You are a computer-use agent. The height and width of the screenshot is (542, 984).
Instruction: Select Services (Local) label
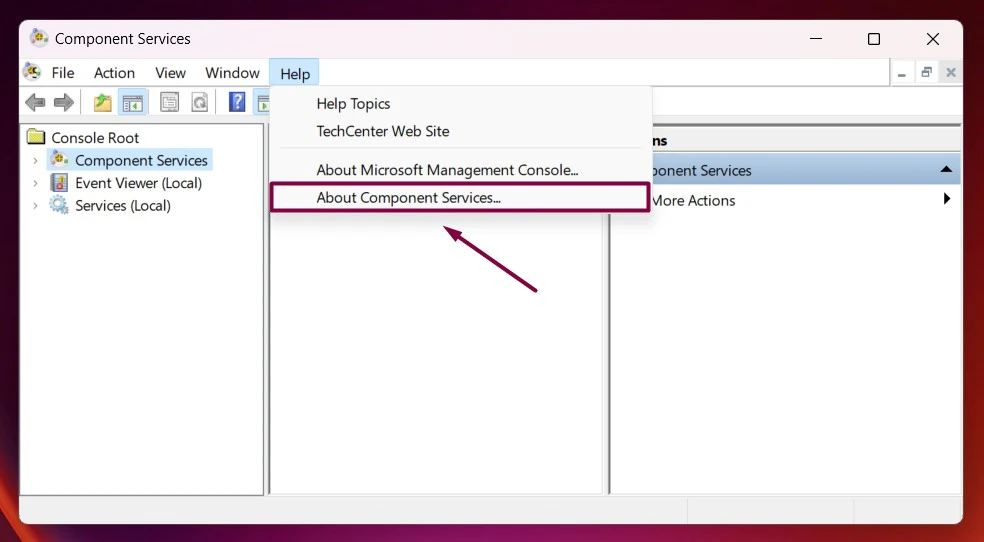(123, 206)
